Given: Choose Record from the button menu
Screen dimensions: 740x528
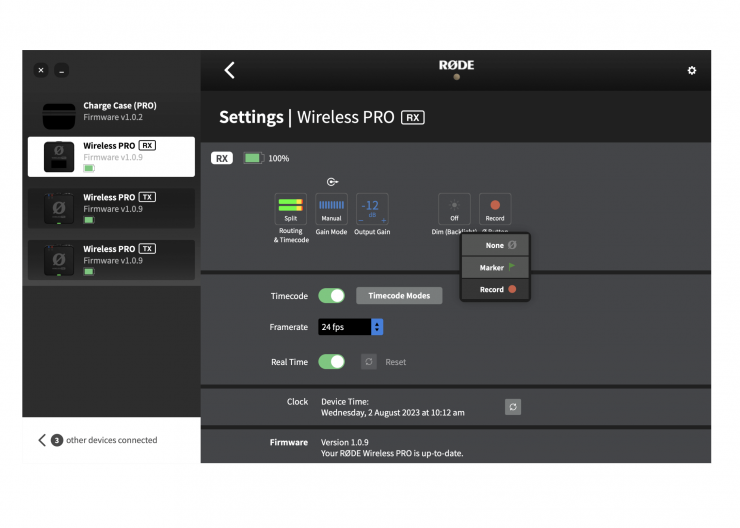Looking at the screenshot, I should [x=495, y=290].
